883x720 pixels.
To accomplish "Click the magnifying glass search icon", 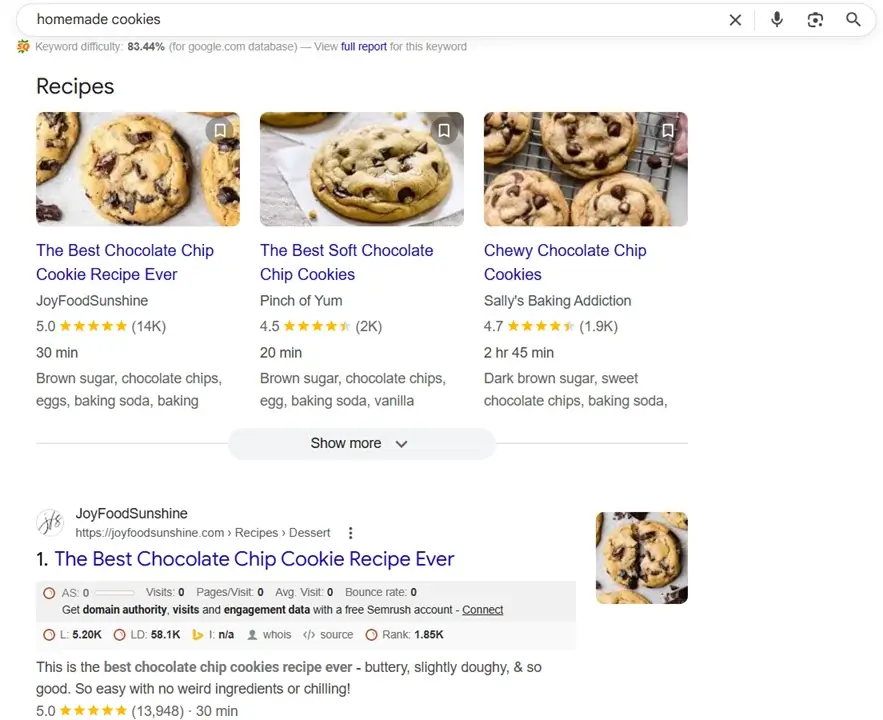I will [x=853, y=19].
